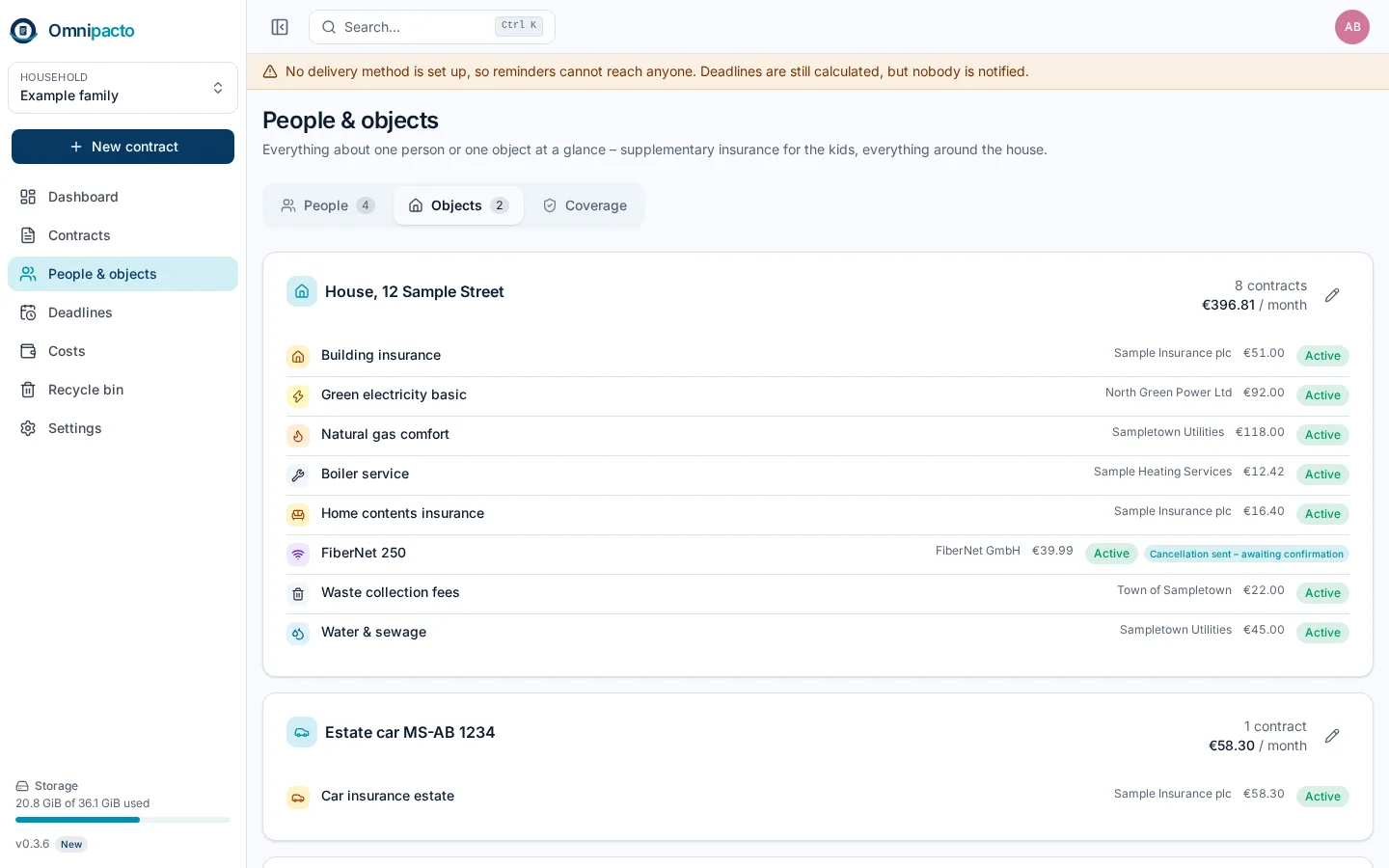Toggle the sidebar collapse icon
Viewport: 1389px width, 868px height.
click(280, 27)
